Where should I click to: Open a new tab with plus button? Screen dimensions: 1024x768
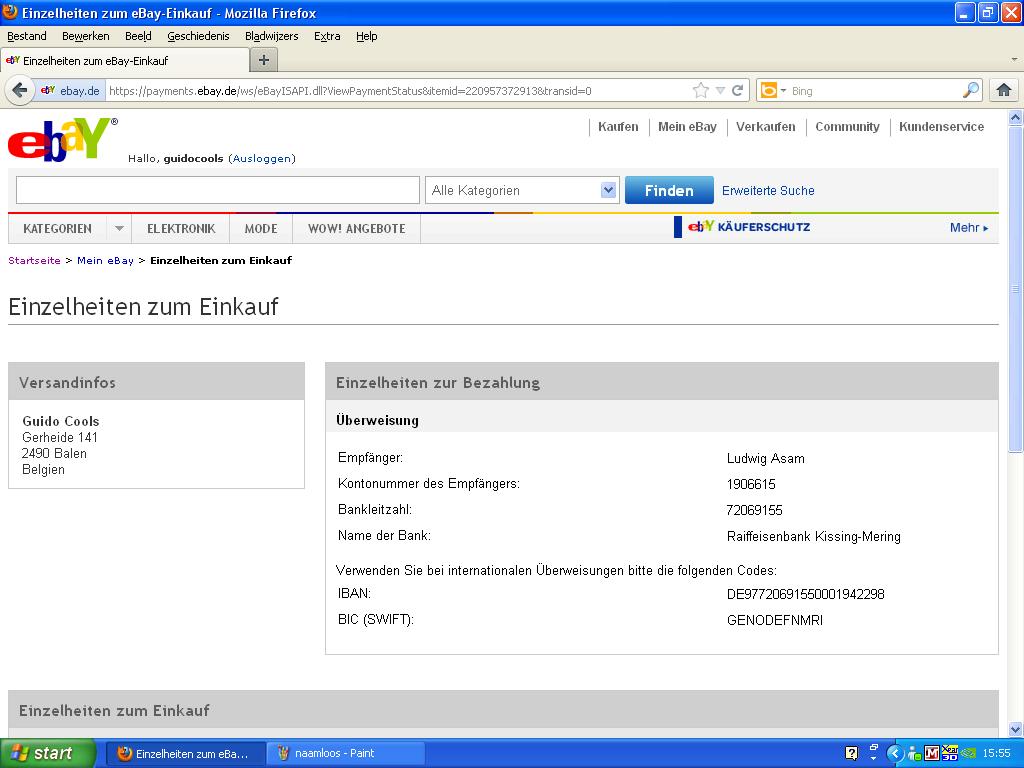tap(264, 60)
